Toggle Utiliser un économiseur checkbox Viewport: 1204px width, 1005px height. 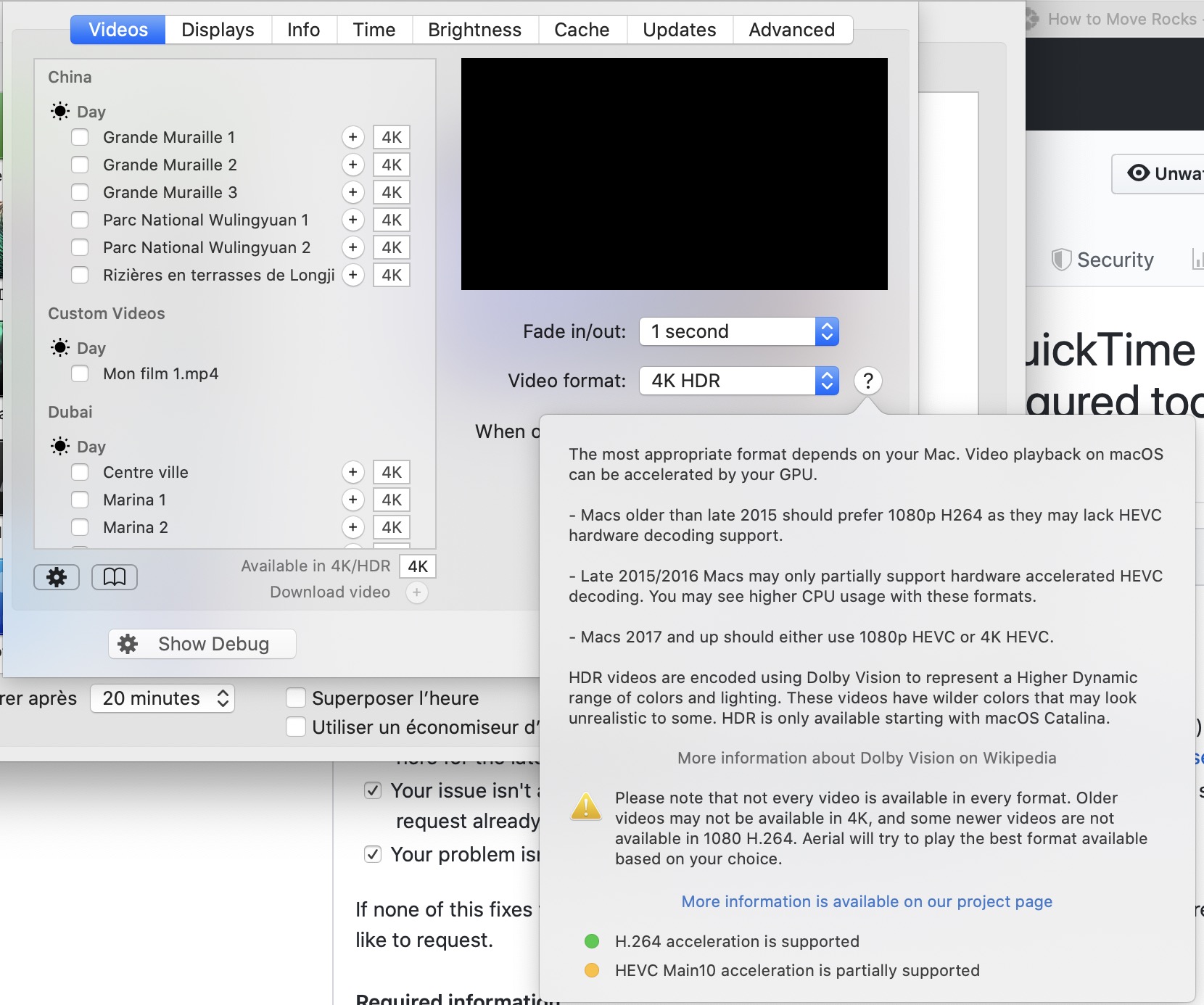coord(296,727)
